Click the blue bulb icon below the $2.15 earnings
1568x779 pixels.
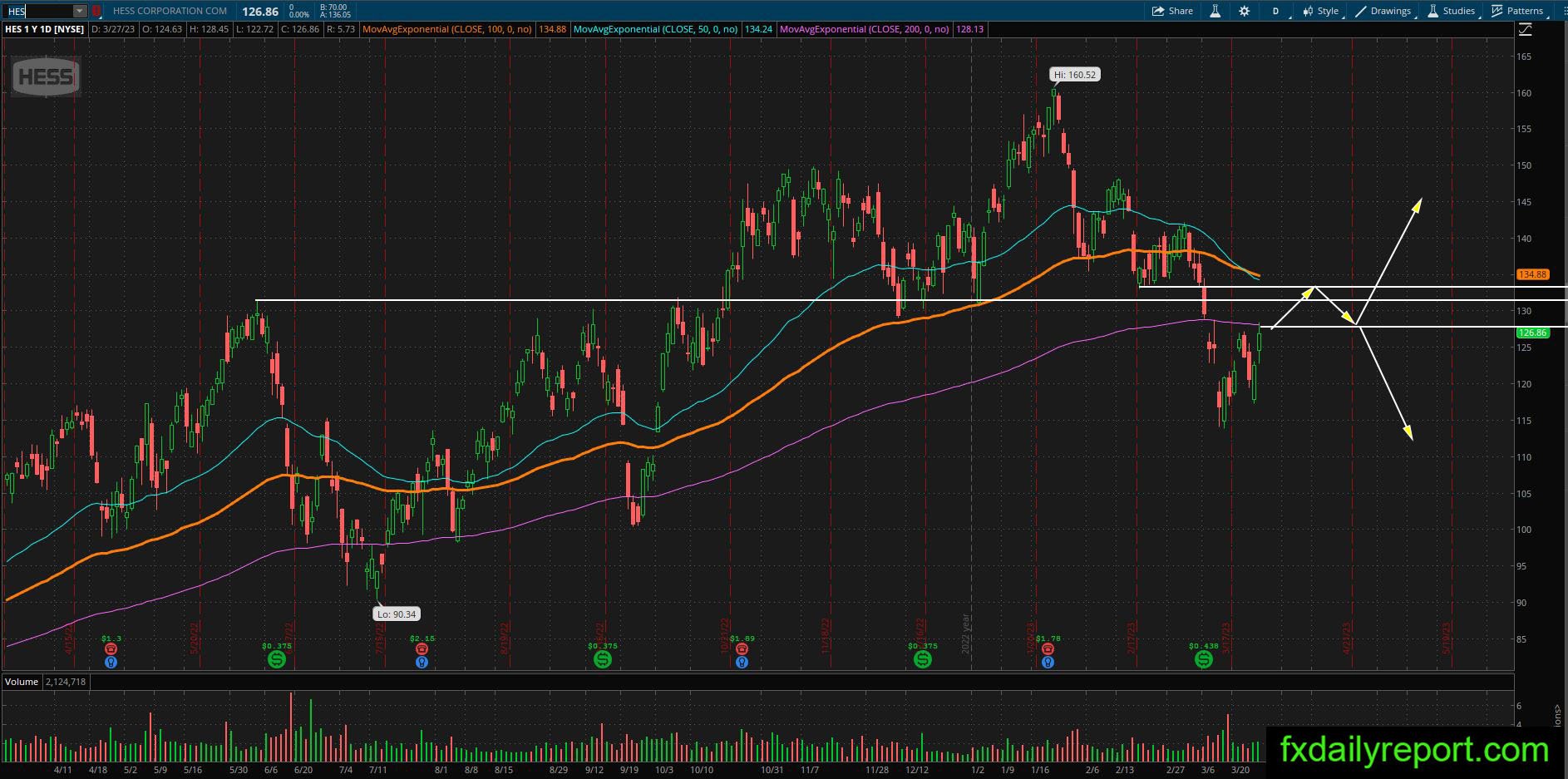(422, 663)
